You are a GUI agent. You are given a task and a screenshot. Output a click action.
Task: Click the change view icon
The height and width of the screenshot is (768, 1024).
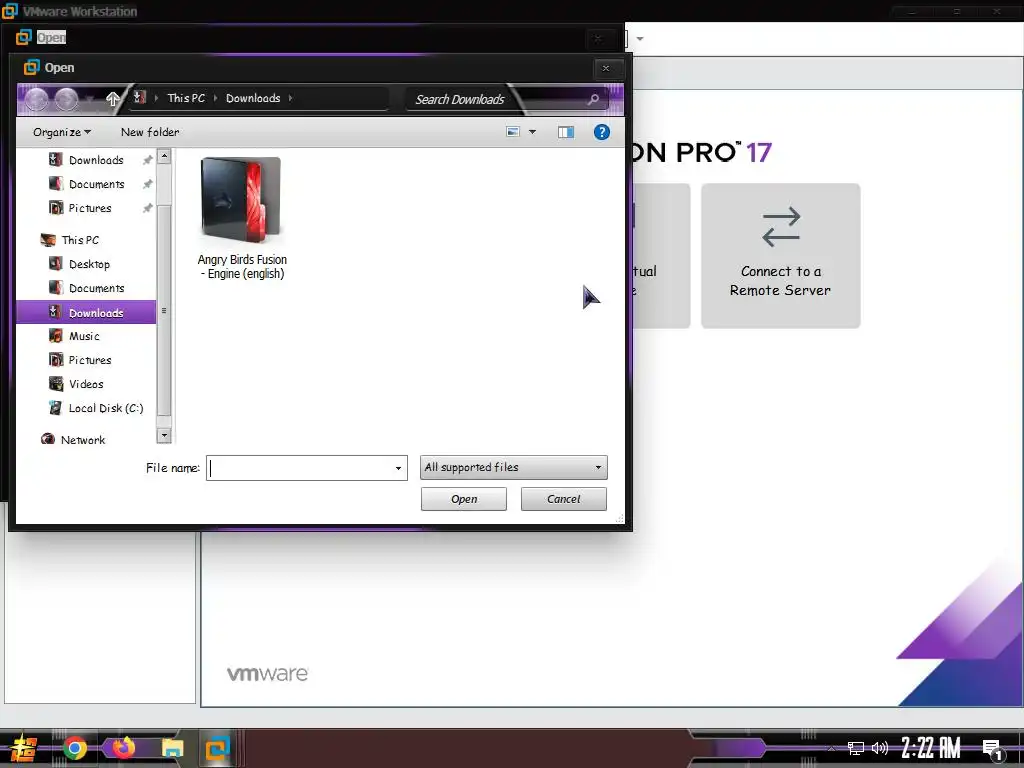click(513, 132)
